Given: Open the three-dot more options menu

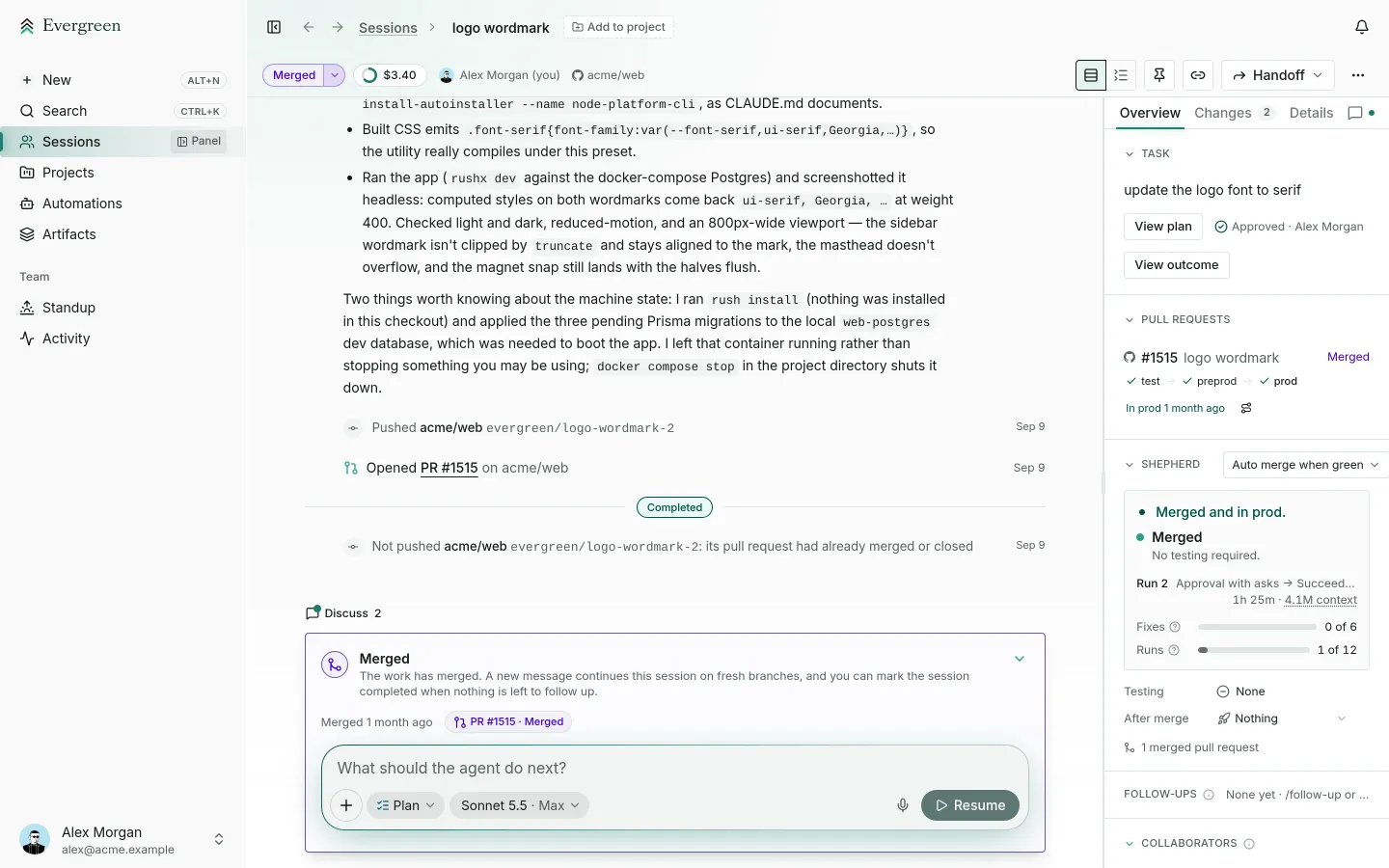Looking at the screenshot, I should (x=1358, y=75).
